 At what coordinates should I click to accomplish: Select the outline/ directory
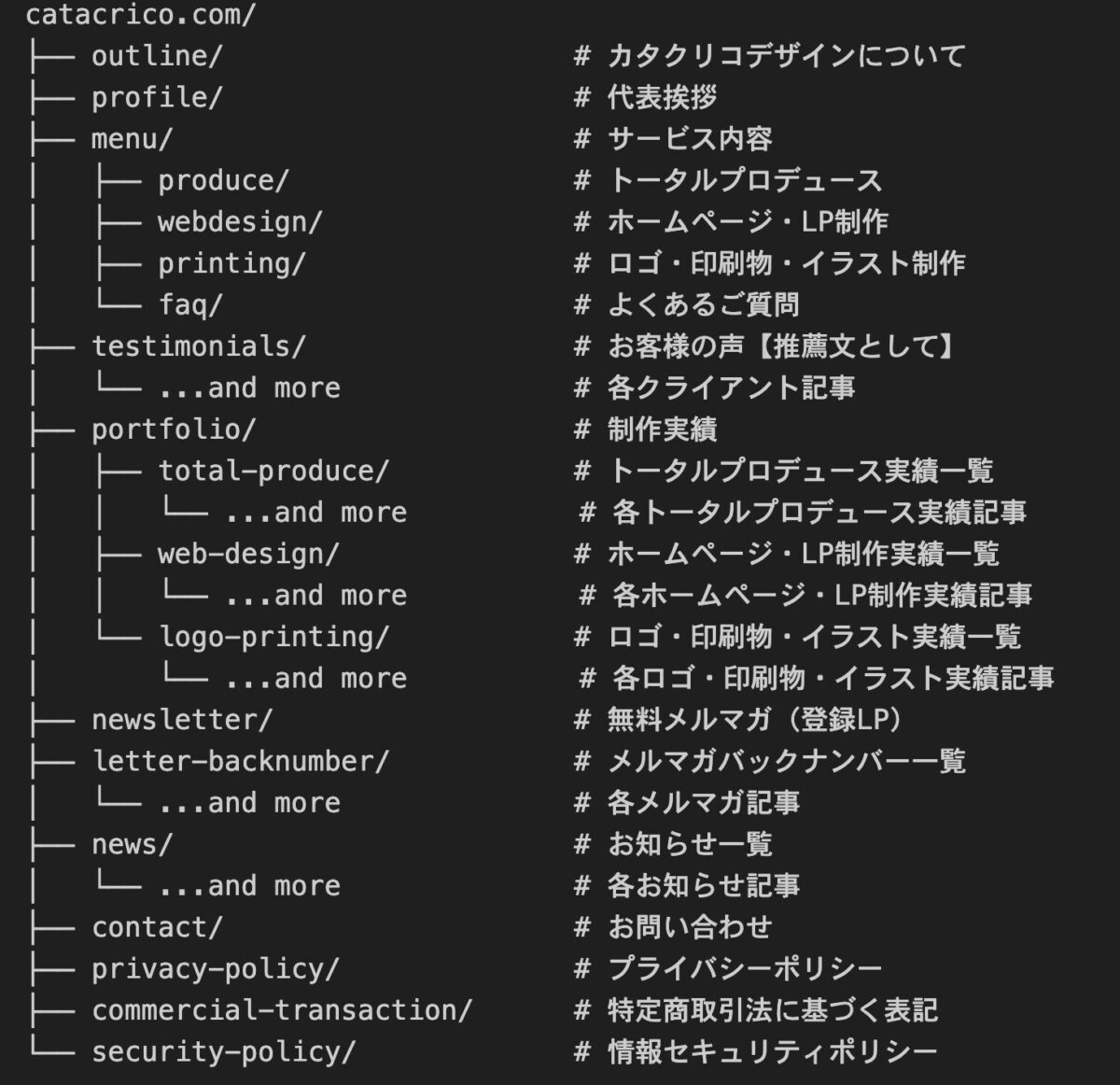(x=157, y=56)
